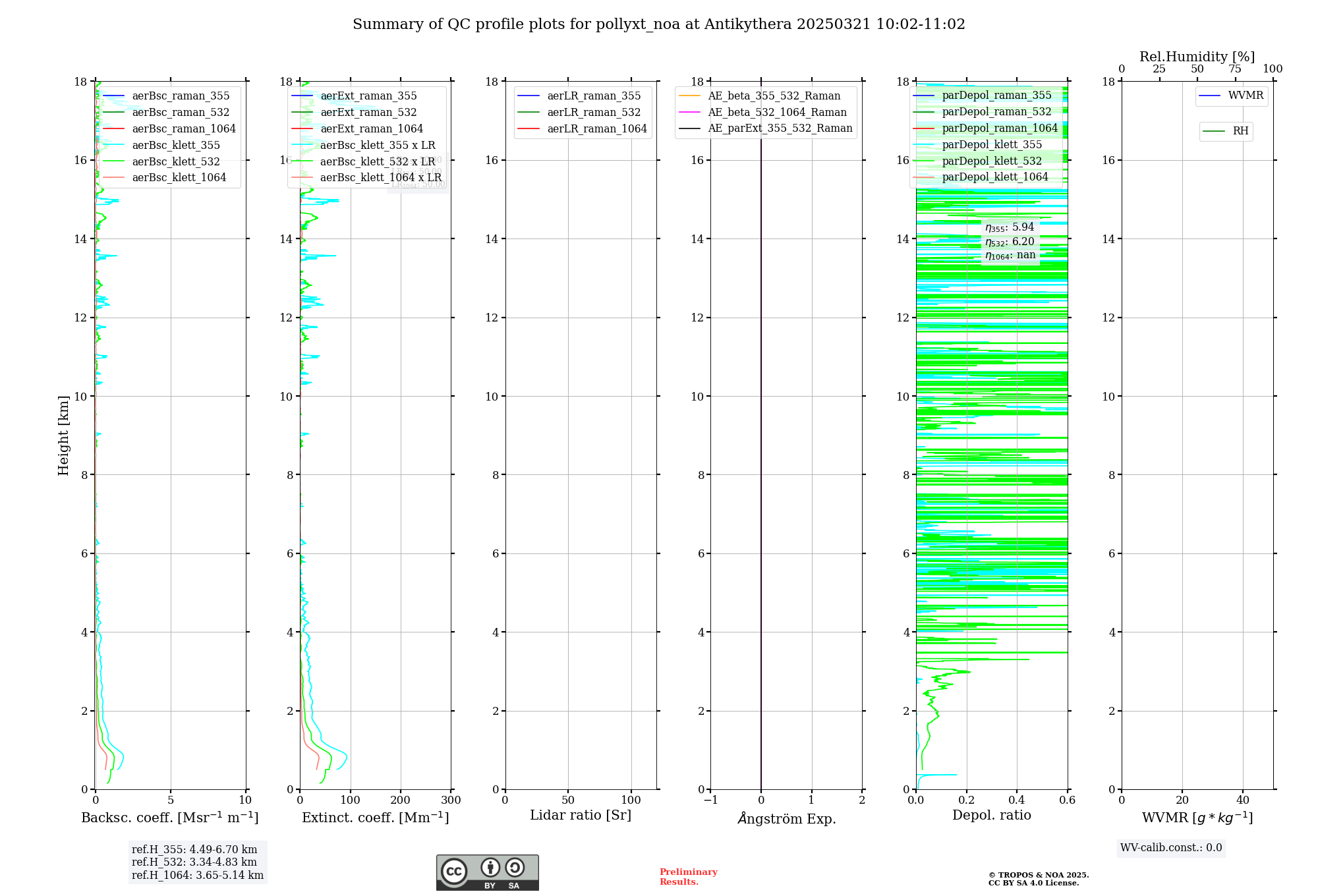Click the cyan backscatter peak near 1 km
This screenshot has width=1318, height=896.
[x=122, y=756]
